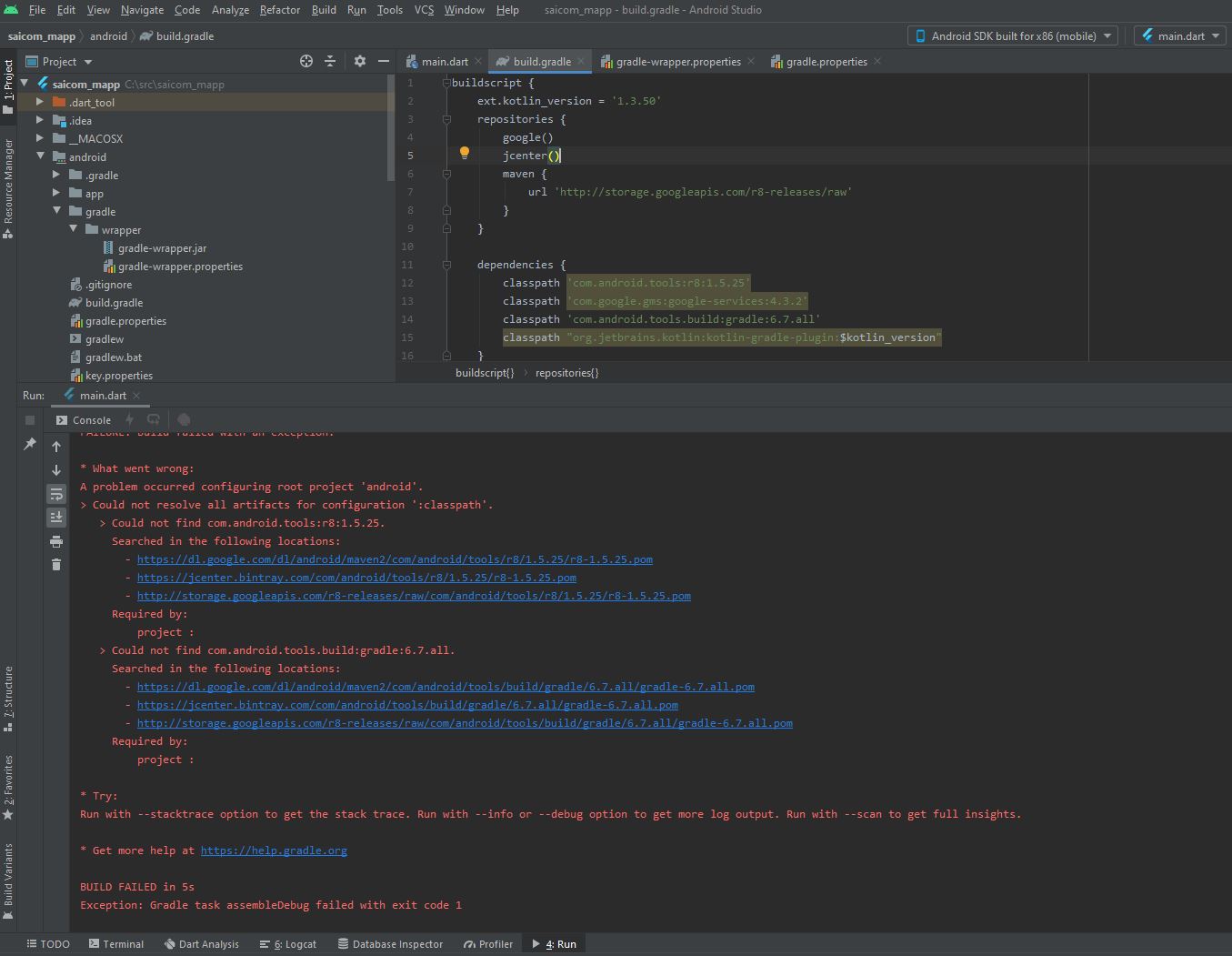
Task: Open the Tools menu
Action: [x=389, y=10]
